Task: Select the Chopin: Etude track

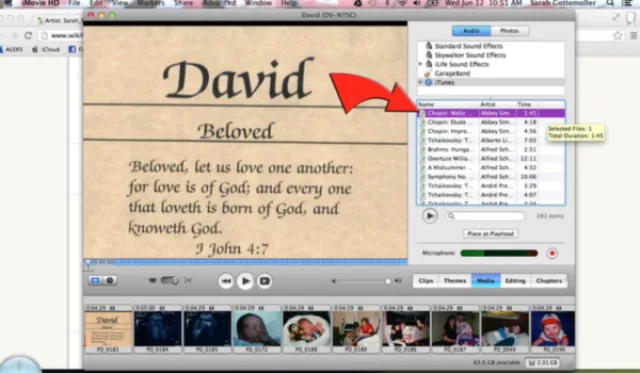Action: pos(491,122)
